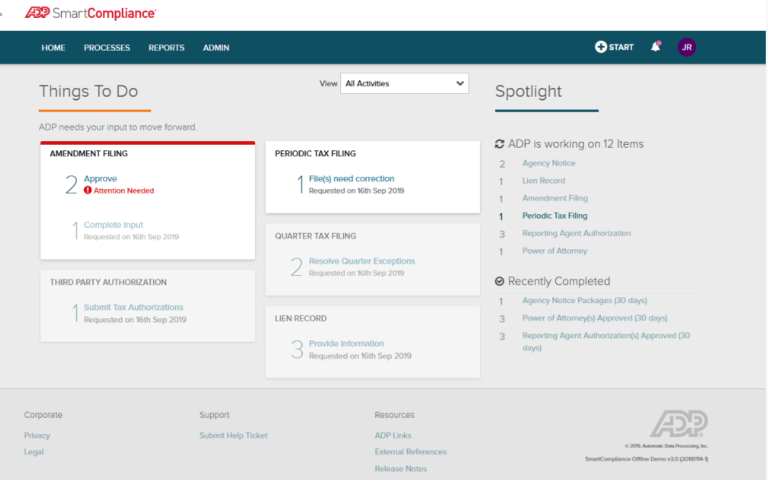Open the ADMIN menu
The height and width of the screenshot is (480, 768).
pyautogui.click(x=216, y=48)
